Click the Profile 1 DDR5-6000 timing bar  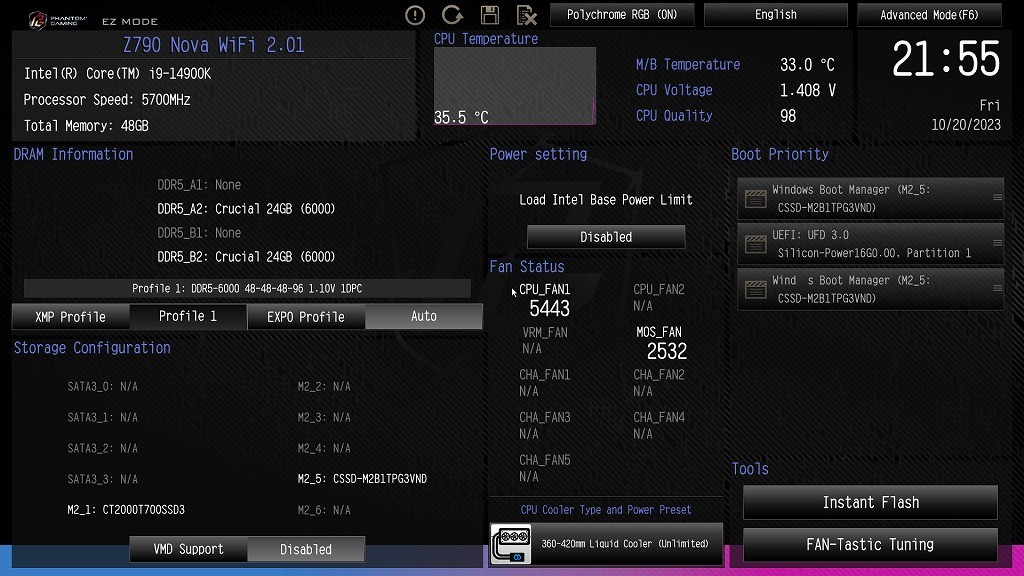(247, 289)
